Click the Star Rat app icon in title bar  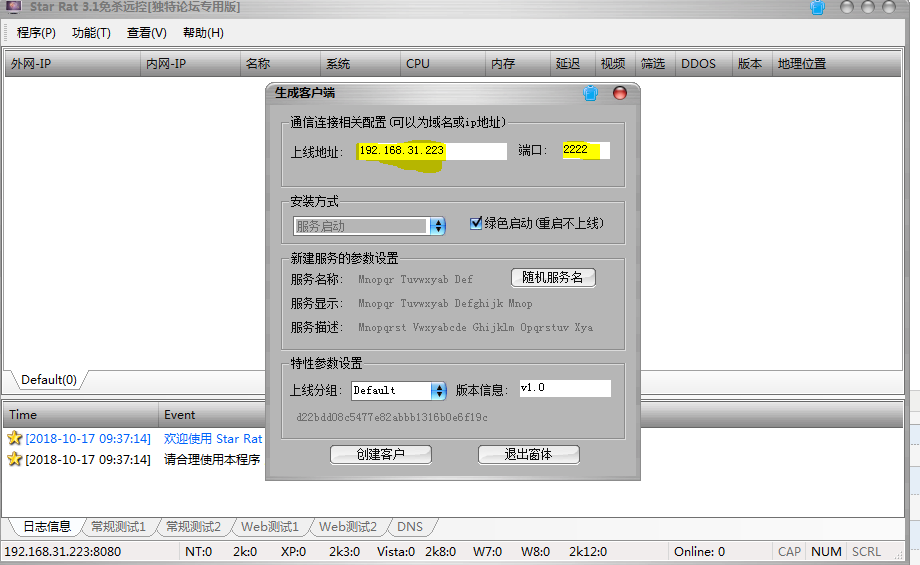pos(13,7)
